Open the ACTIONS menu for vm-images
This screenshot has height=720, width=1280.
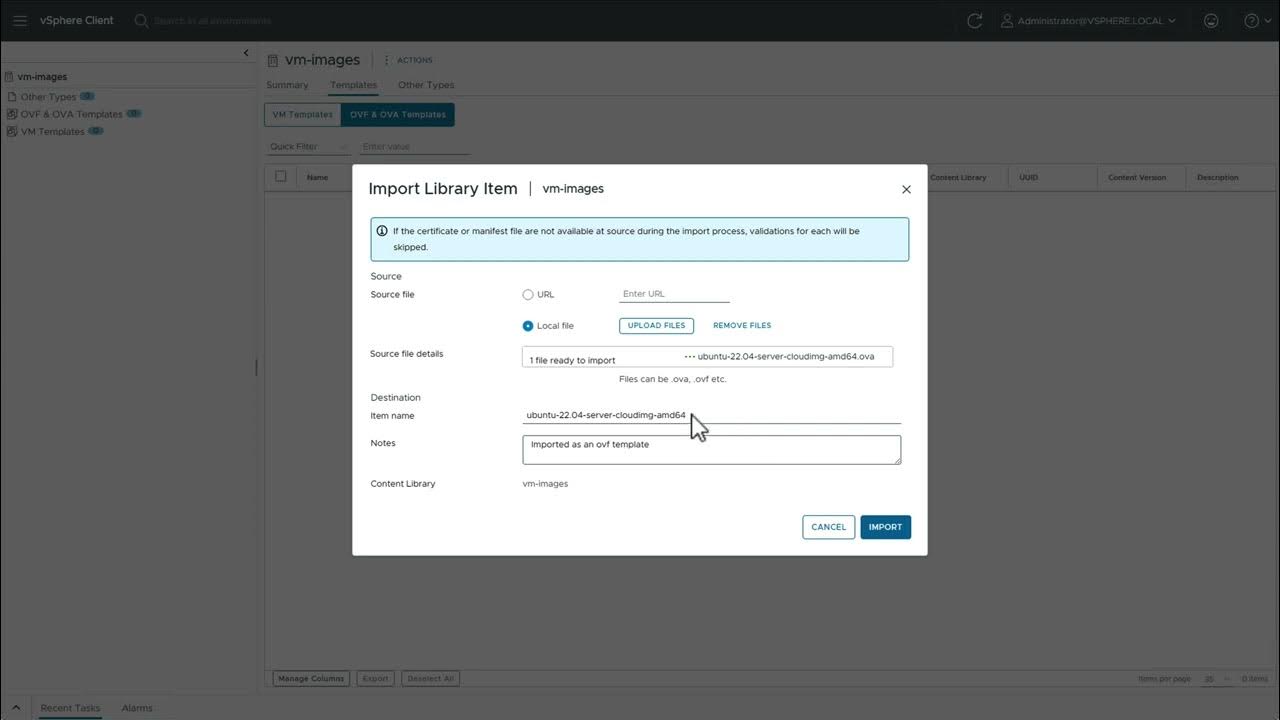[x=408, y=60]
